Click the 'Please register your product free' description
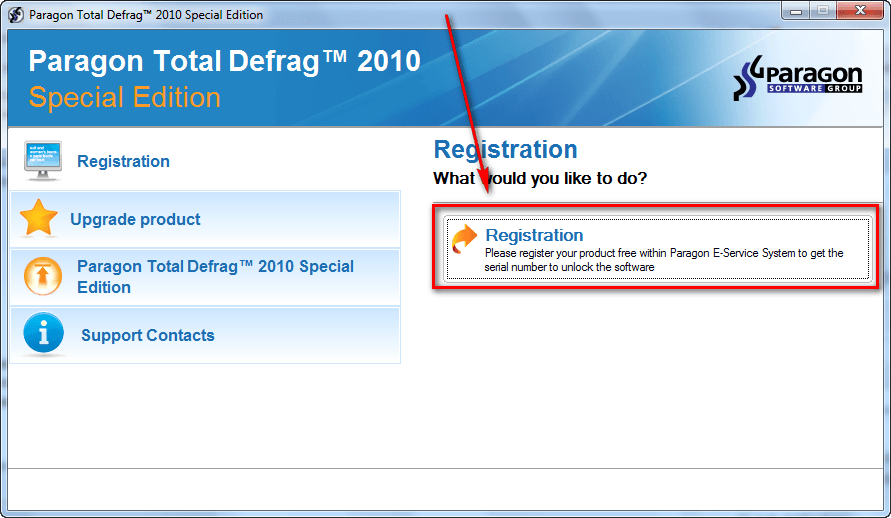This screenshot has width=891, height=518. (664, 260)
